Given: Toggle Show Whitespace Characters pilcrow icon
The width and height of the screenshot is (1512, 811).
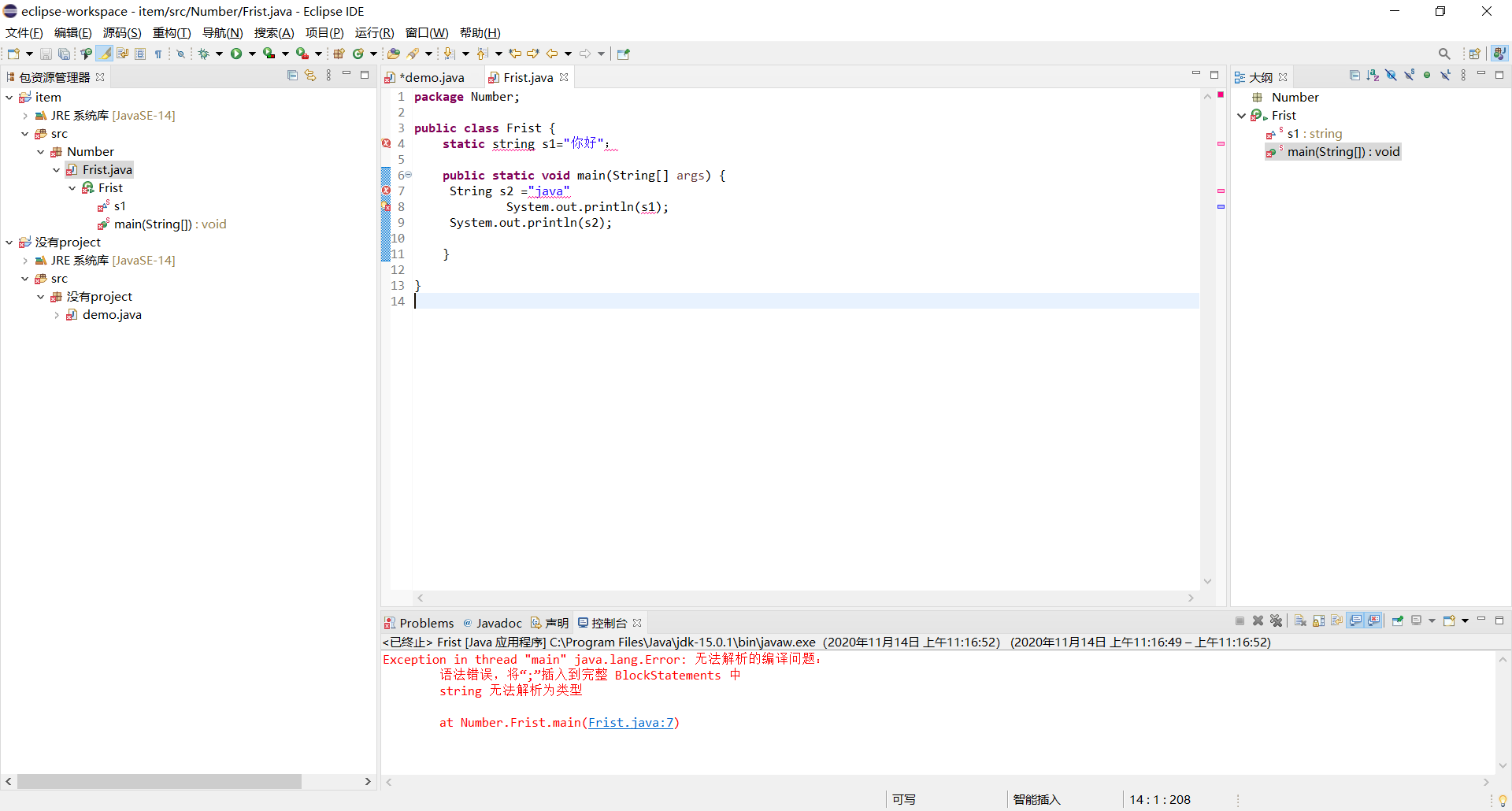Looking at the screenshot, I should (x=158, y=54).
